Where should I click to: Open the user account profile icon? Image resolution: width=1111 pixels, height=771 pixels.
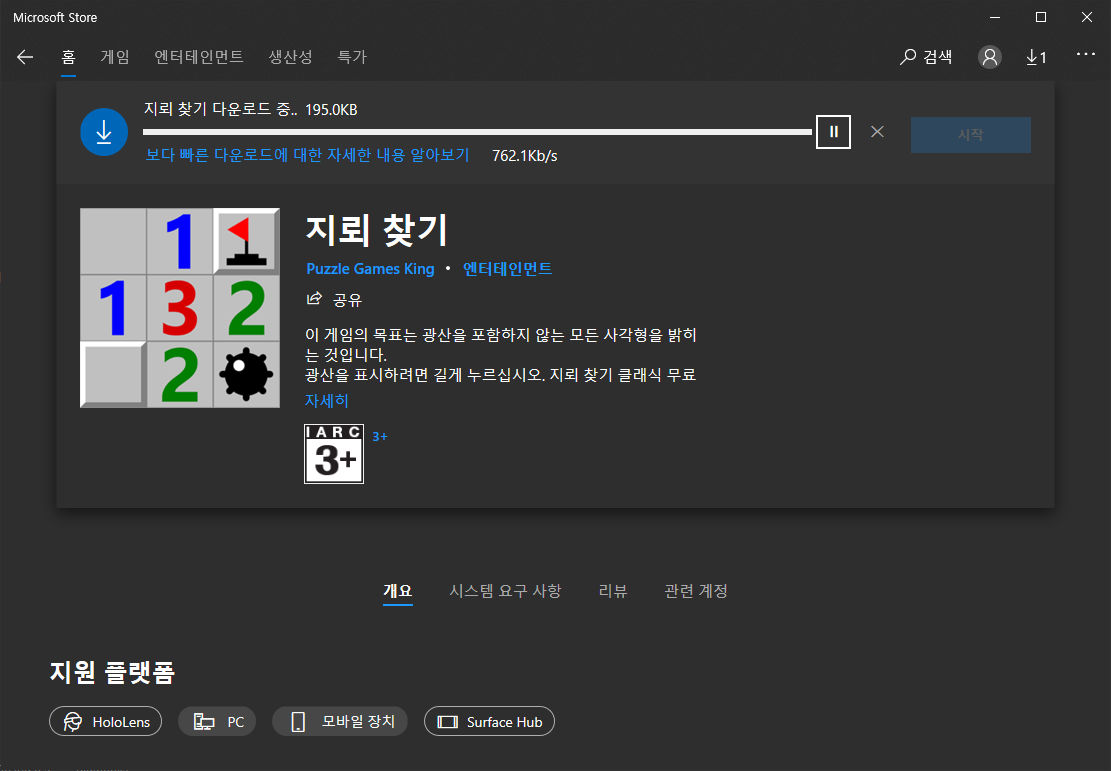click(990, 57)
